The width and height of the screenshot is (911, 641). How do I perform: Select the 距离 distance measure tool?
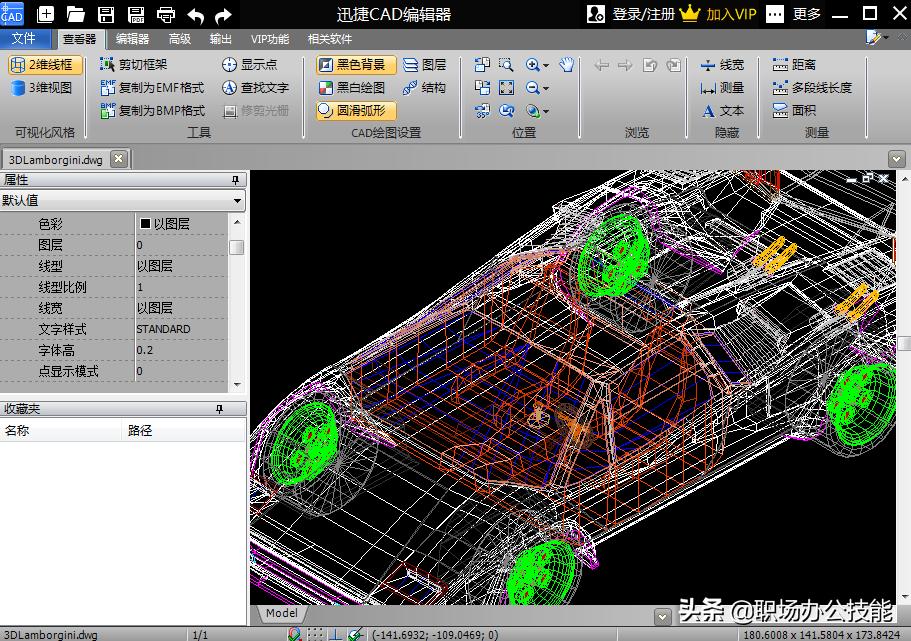pos(794,65)
